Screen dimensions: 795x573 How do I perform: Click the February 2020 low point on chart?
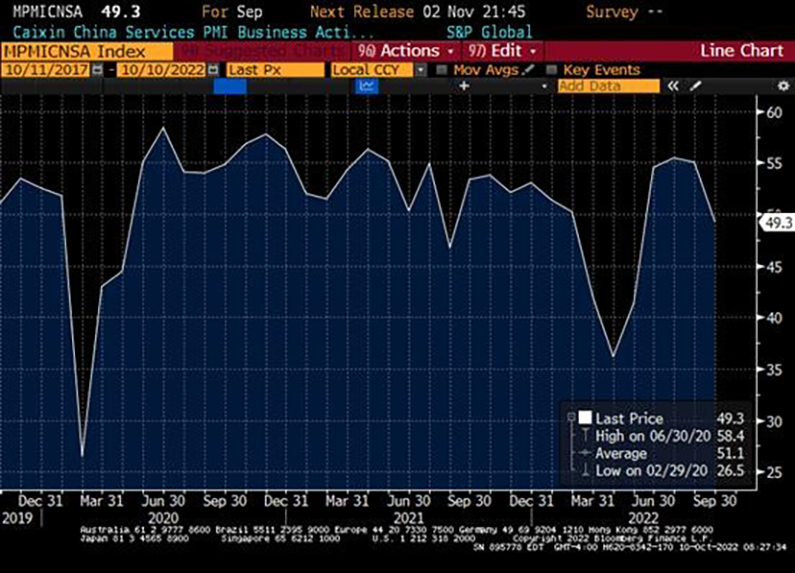pyautogui.click(x=82, y=455)
